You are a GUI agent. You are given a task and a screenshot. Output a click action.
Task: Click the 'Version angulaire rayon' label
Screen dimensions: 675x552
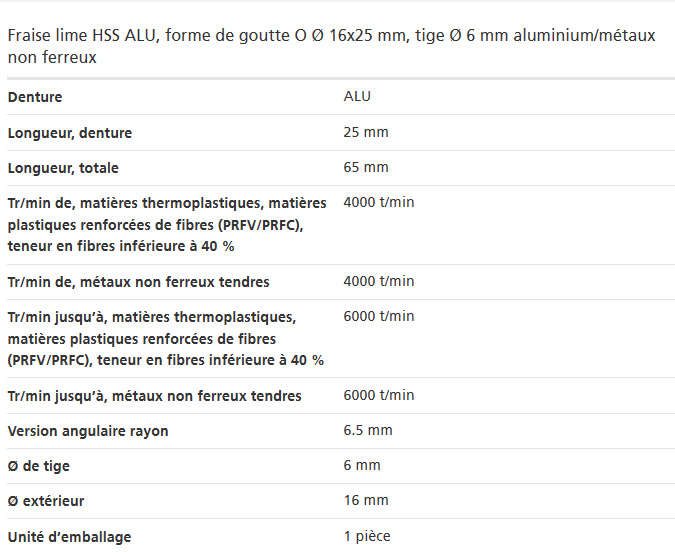88,431
